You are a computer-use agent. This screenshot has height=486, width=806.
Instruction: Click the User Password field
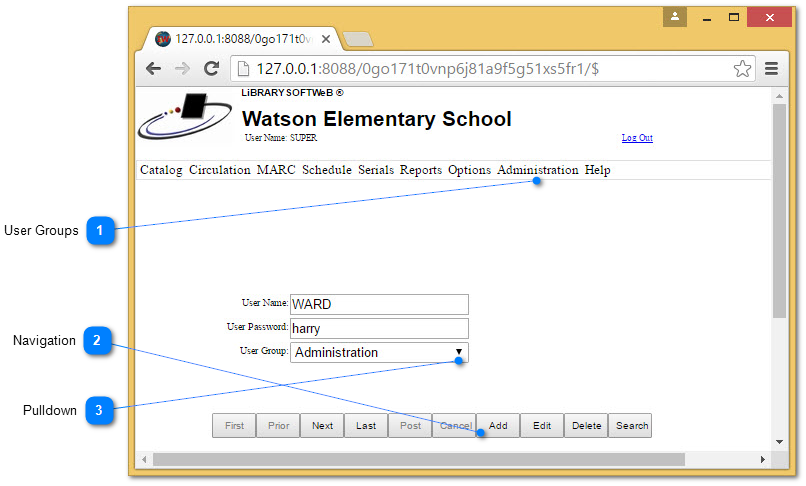379,328
